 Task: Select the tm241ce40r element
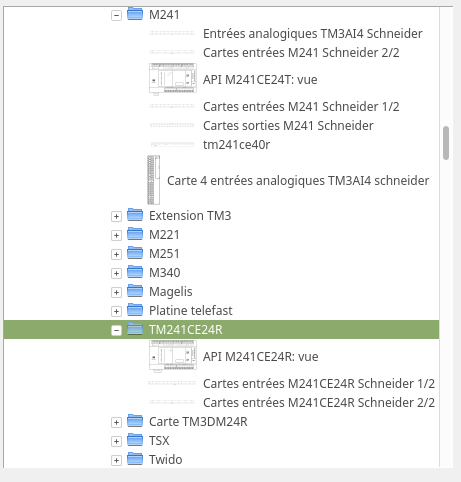tap(236, 145)
